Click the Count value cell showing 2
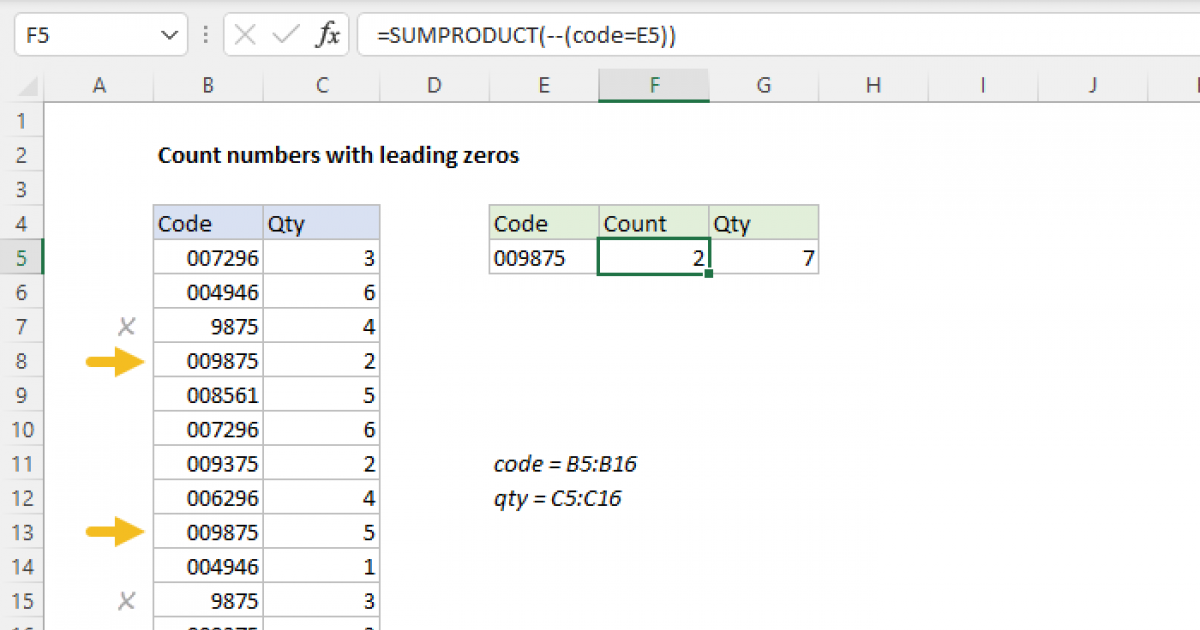1200x630 pixels. (x=654, y=257)
